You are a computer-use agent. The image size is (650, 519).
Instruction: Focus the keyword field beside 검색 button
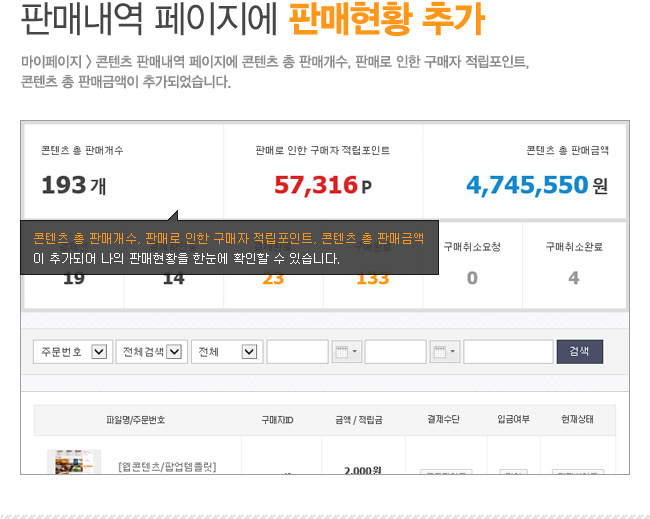(508, 352)
